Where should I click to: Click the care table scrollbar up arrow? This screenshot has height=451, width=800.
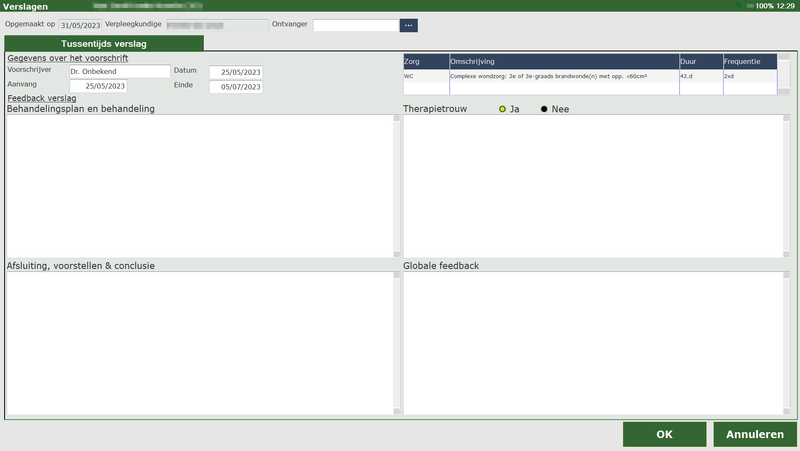pyautogui.click(x=784, y=57)
